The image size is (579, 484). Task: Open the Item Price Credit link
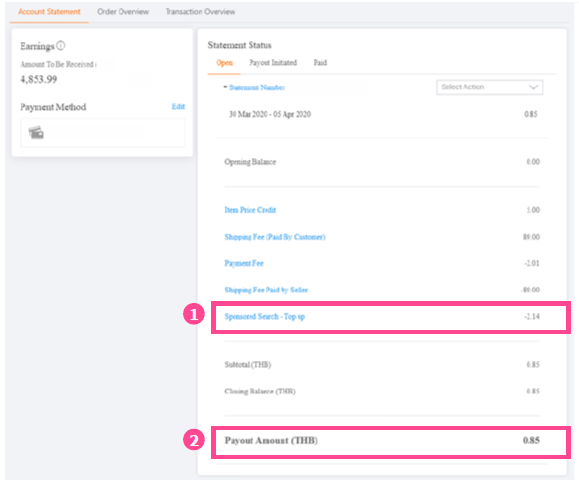coord(250,210)
